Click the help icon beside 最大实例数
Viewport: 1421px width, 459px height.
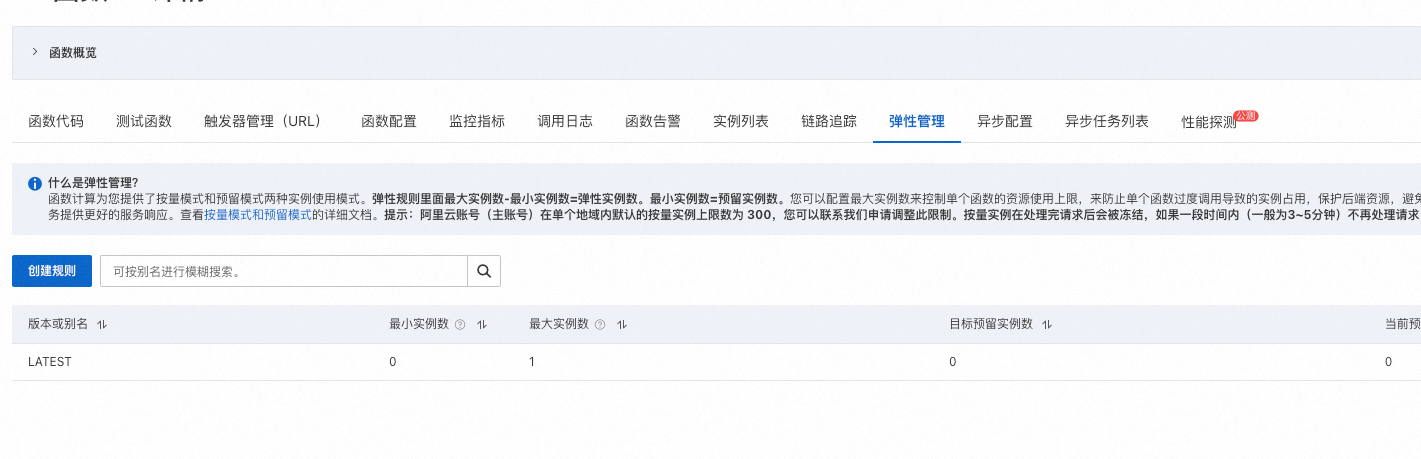[600, 325]
